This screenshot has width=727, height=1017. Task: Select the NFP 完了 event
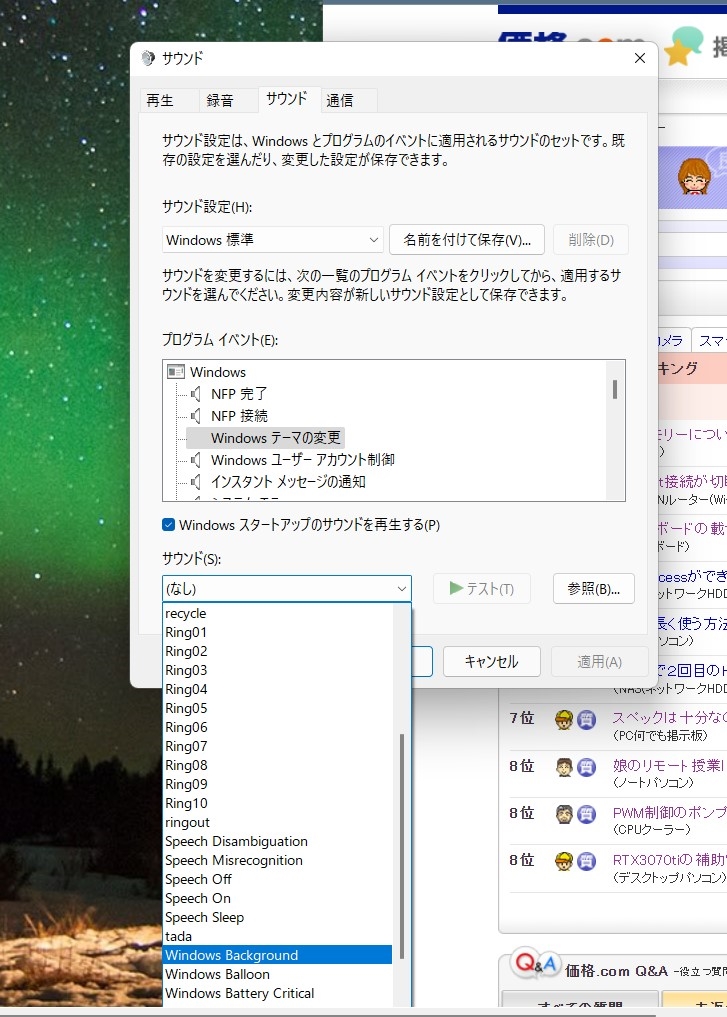coord(239,394)
